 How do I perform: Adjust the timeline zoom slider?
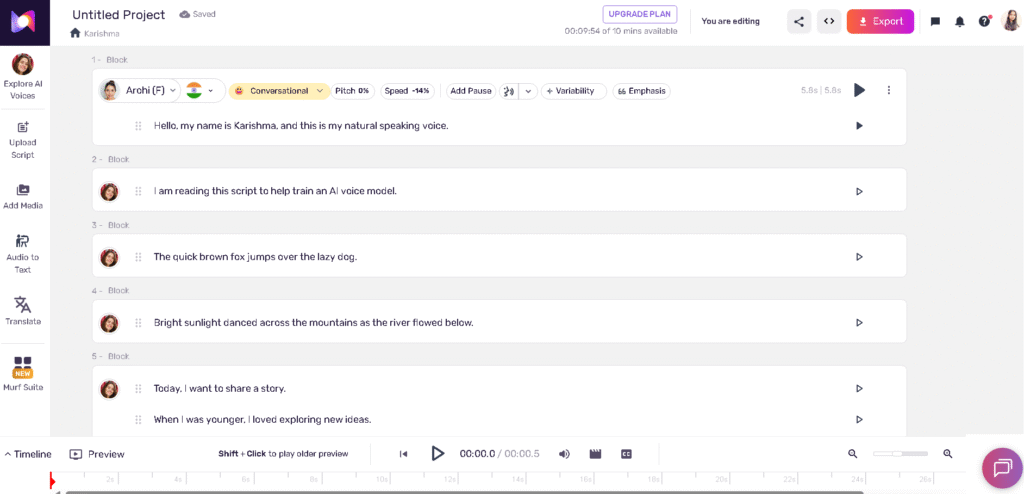[x=898, y=454]
